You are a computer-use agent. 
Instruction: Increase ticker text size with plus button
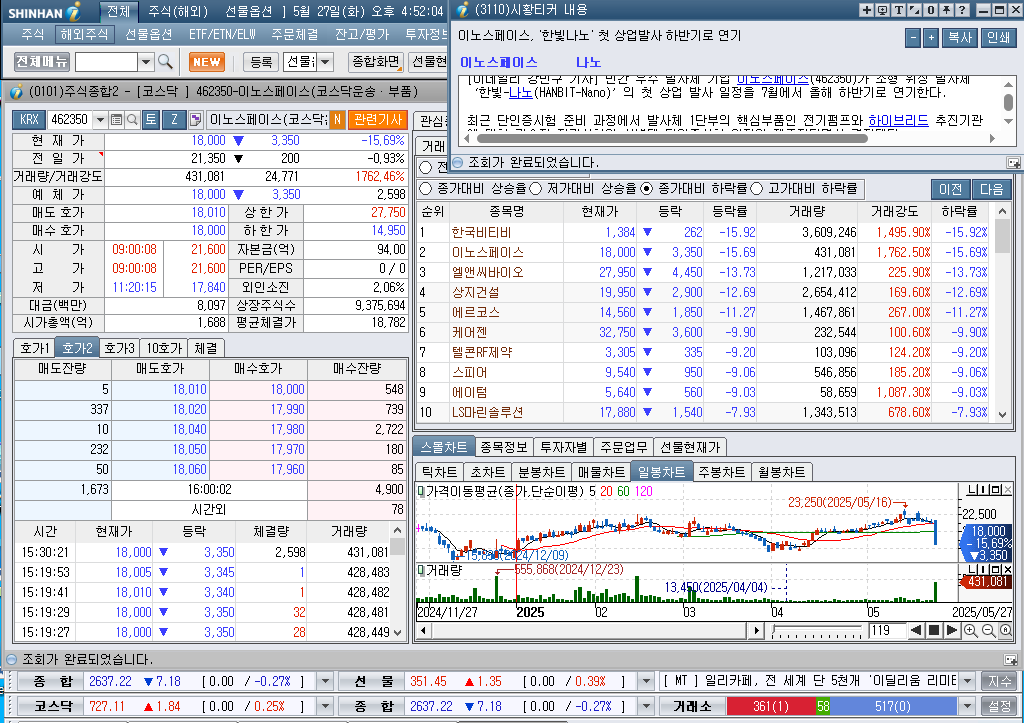click(x=931, y=38)
